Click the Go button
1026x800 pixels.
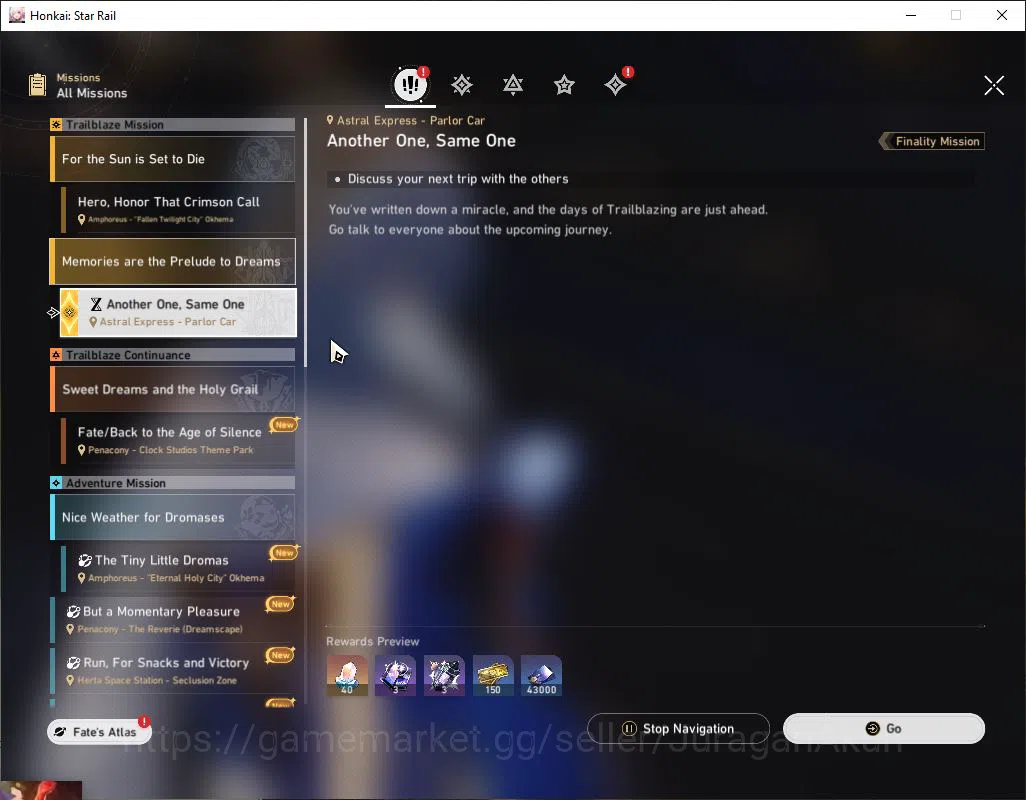pyautogui.click(x=883, y=728)
